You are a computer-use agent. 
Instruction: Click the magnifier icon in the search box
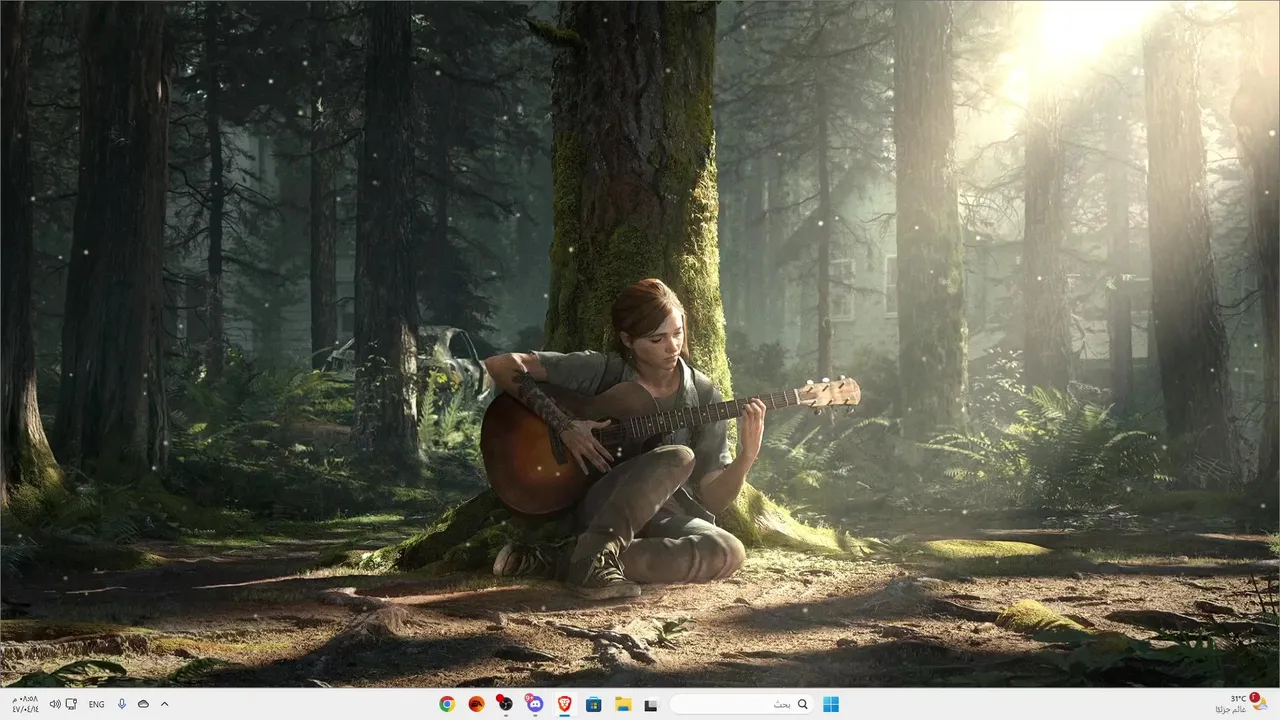(802, 704)
